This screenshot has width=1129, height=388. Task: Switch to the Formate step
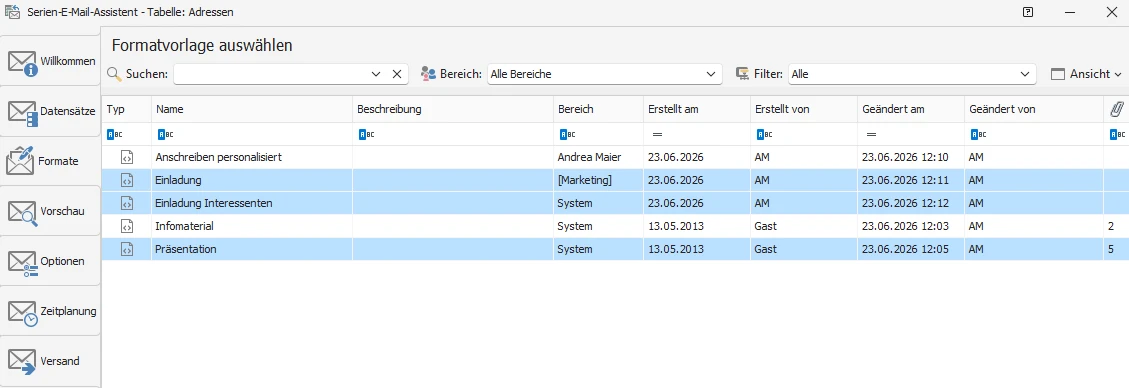[x=50, y=161]
